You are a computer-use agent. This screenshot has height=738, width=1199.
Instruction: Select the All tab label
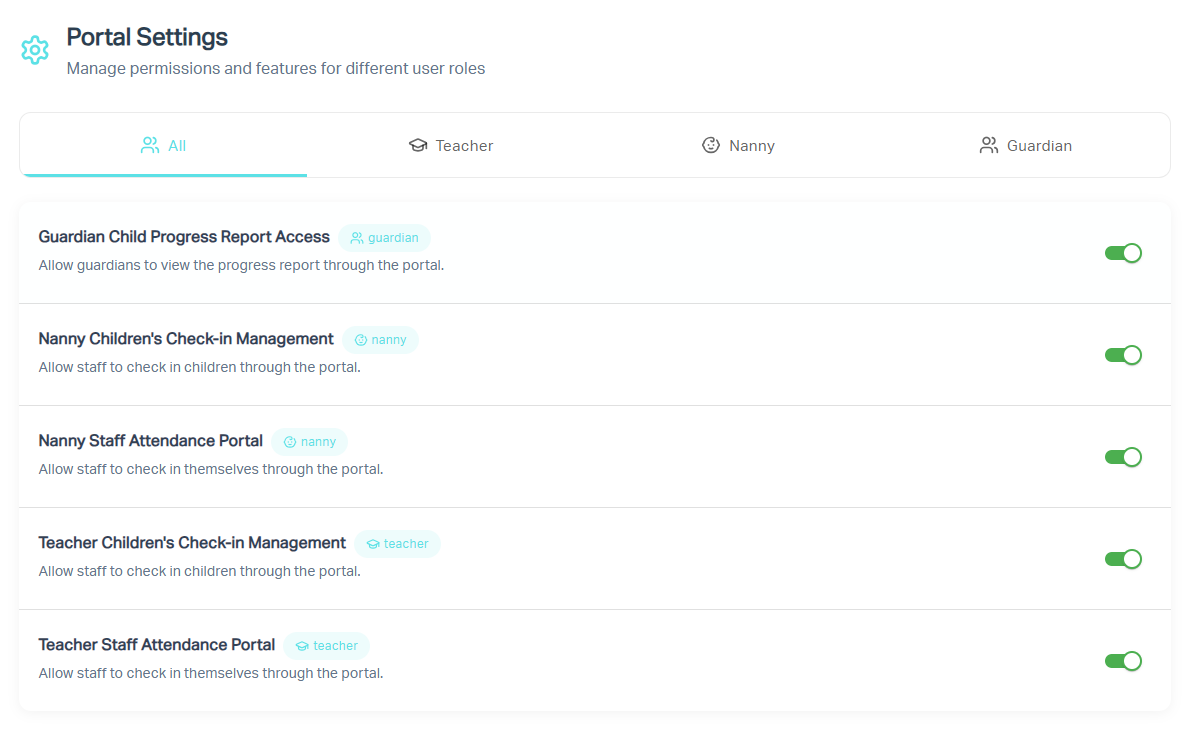coord(177,146)
